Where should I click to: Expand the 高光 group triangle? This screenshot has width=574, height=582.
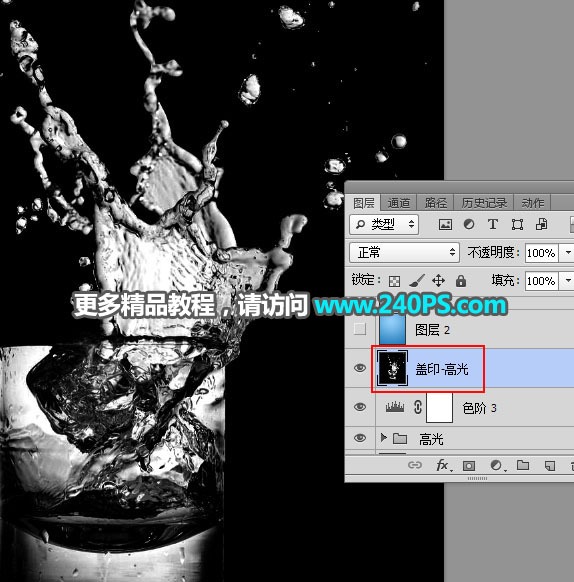coord(383,438)
